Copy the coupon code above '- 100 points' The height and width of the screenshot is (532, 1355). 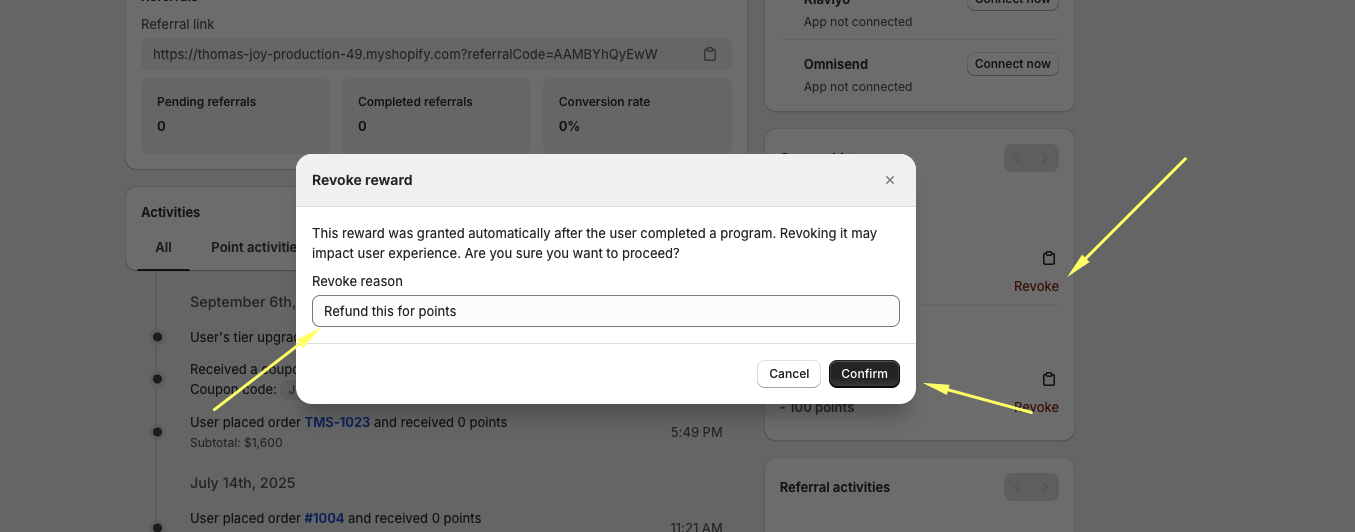1048,379
